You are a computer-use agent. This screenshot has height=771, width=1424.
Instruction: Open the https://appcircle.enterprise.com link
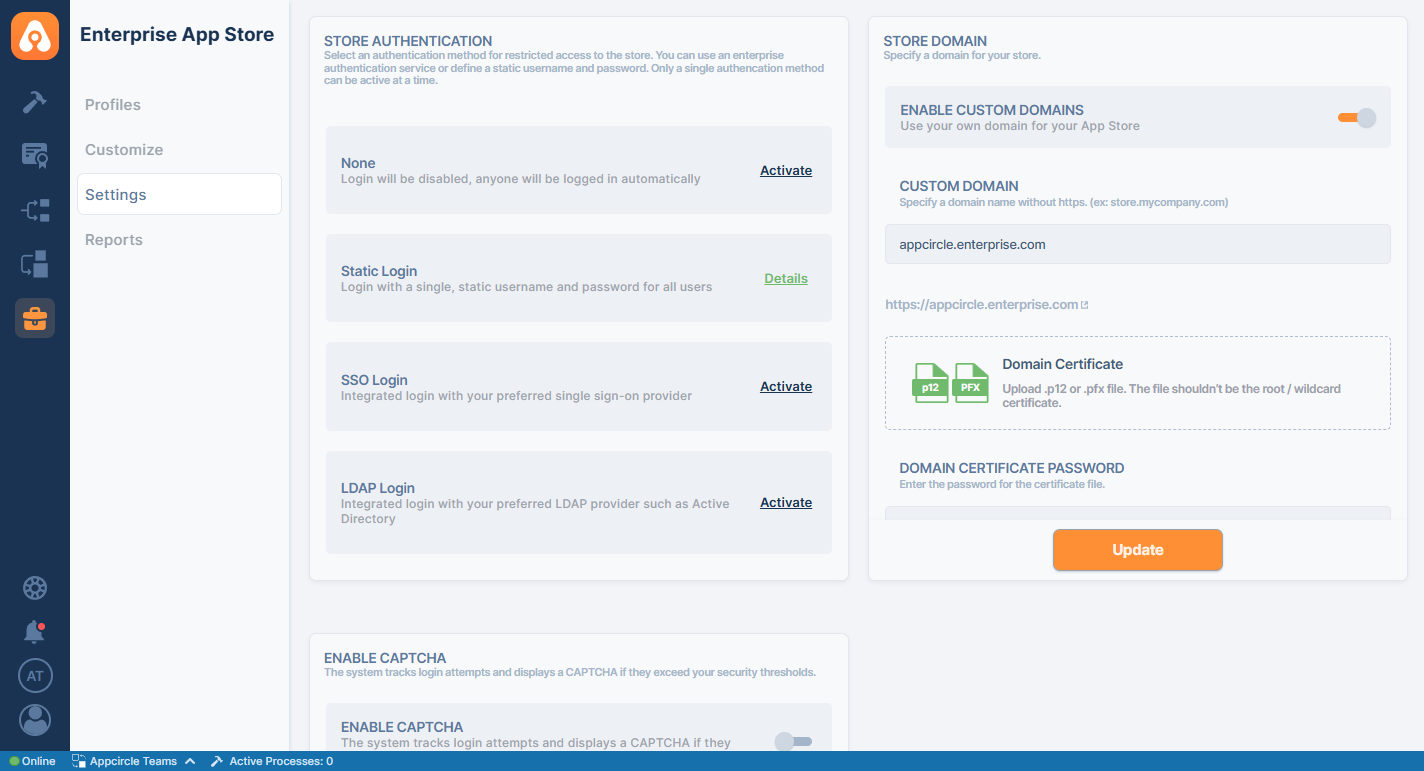982,305
